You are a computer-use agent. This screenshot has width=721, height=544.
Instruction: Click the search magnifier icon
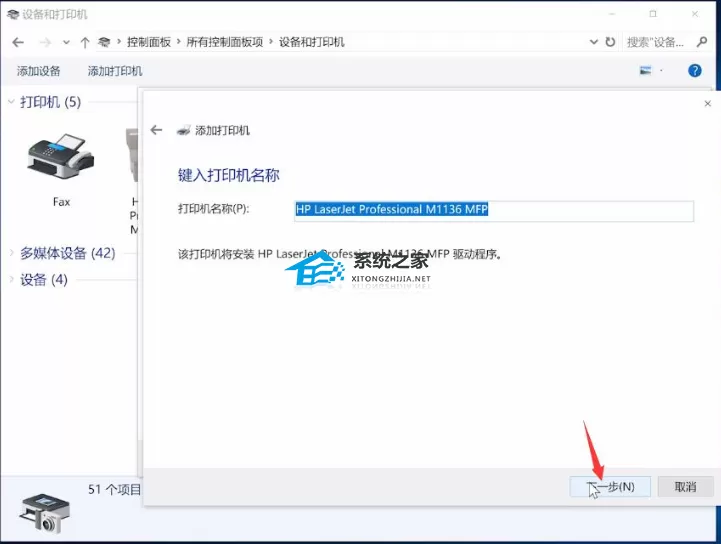coord(702,42)
